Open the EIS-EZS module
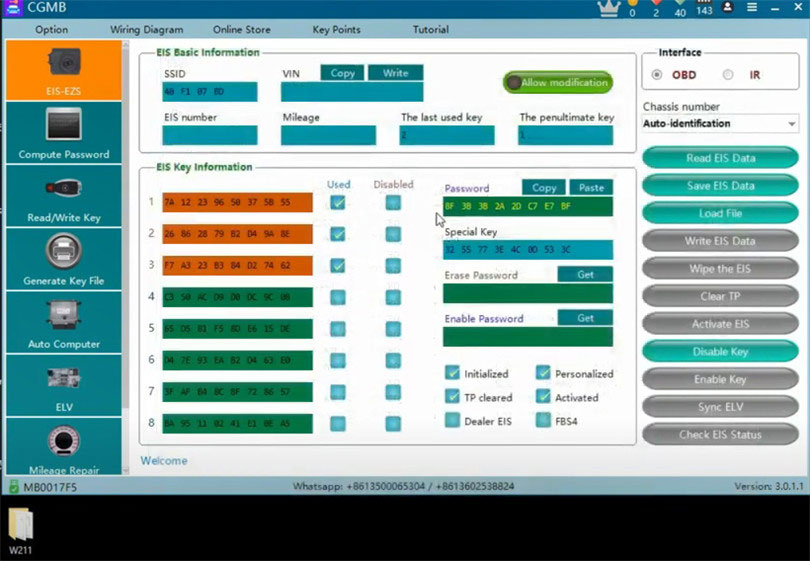 point(64,70)
